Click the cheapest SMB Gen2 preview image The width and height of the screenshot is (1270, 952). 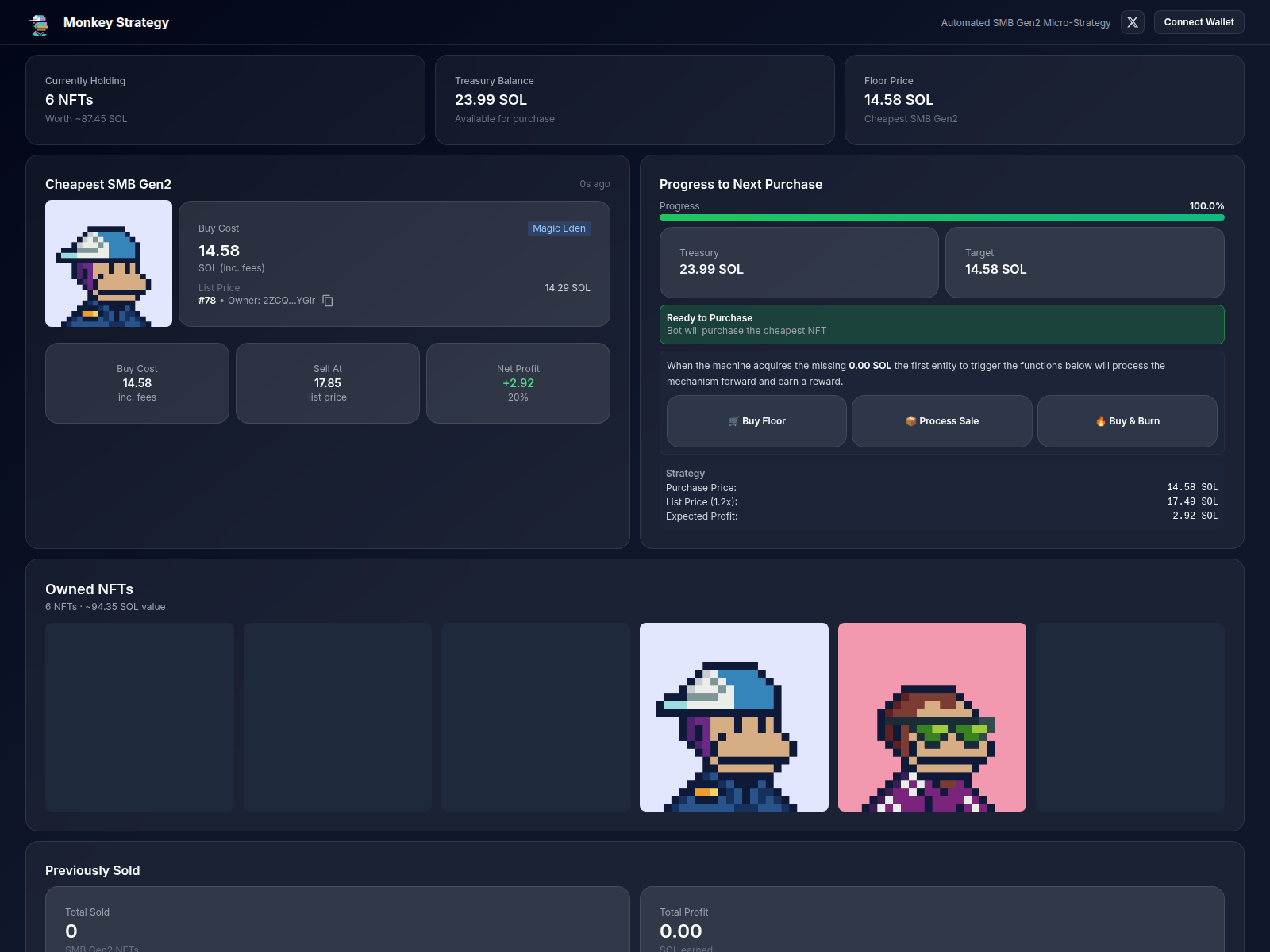tap(109, 263)
